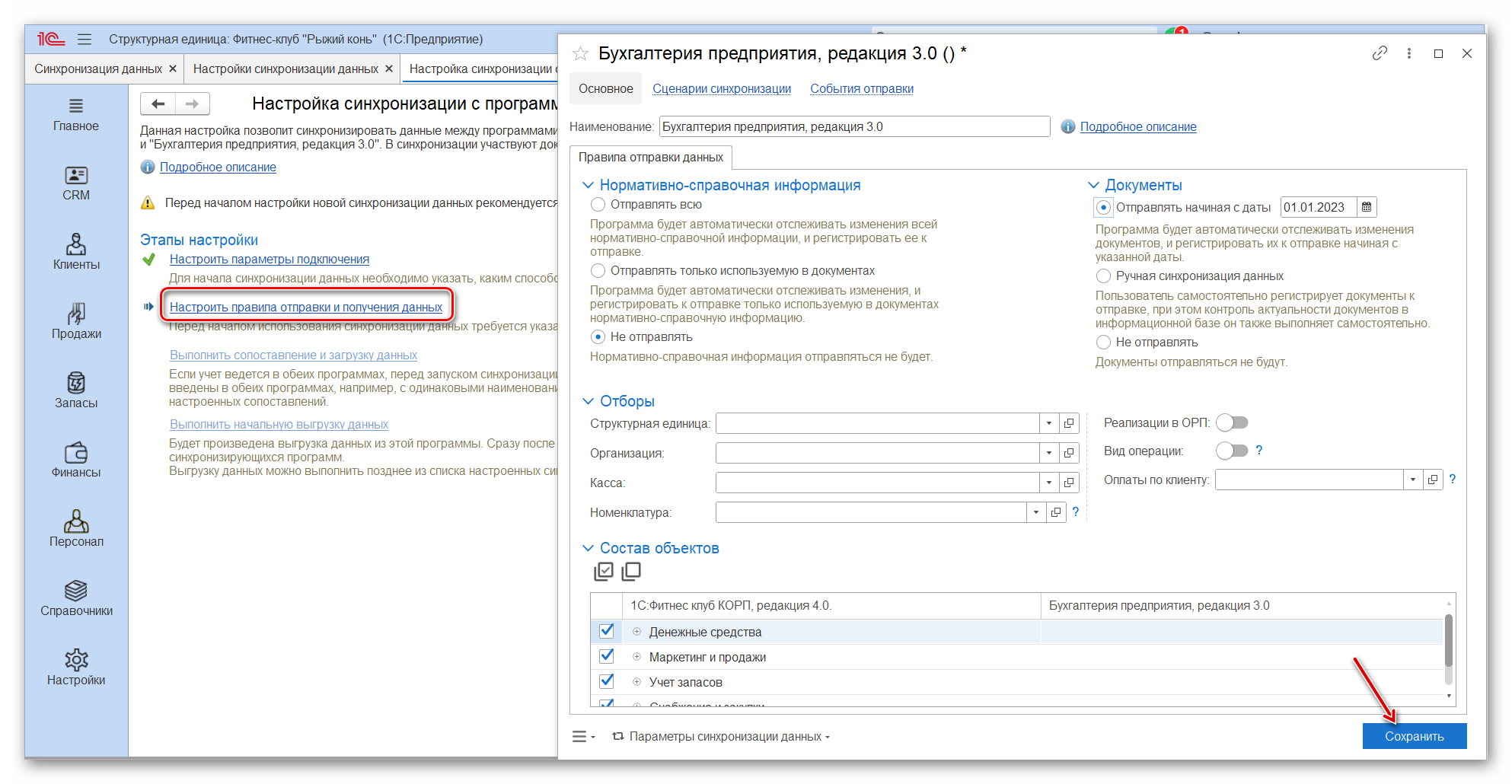Switch to Настройки синхронизации данных tab

pyautogui.click(x=285, y=69)
